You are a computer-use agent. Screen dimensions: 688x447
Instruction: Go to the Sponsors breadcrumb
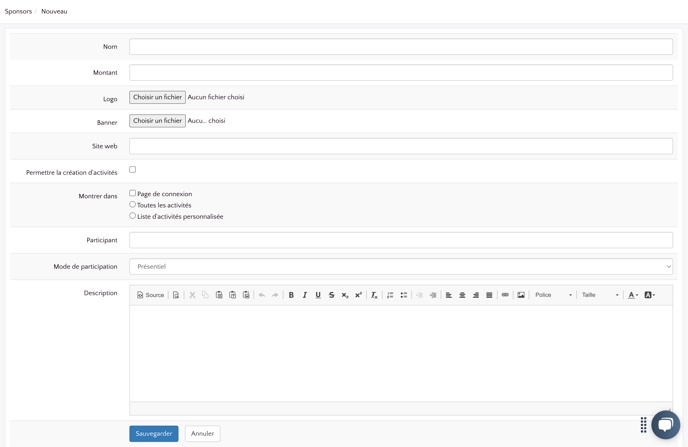coord(18,11)
